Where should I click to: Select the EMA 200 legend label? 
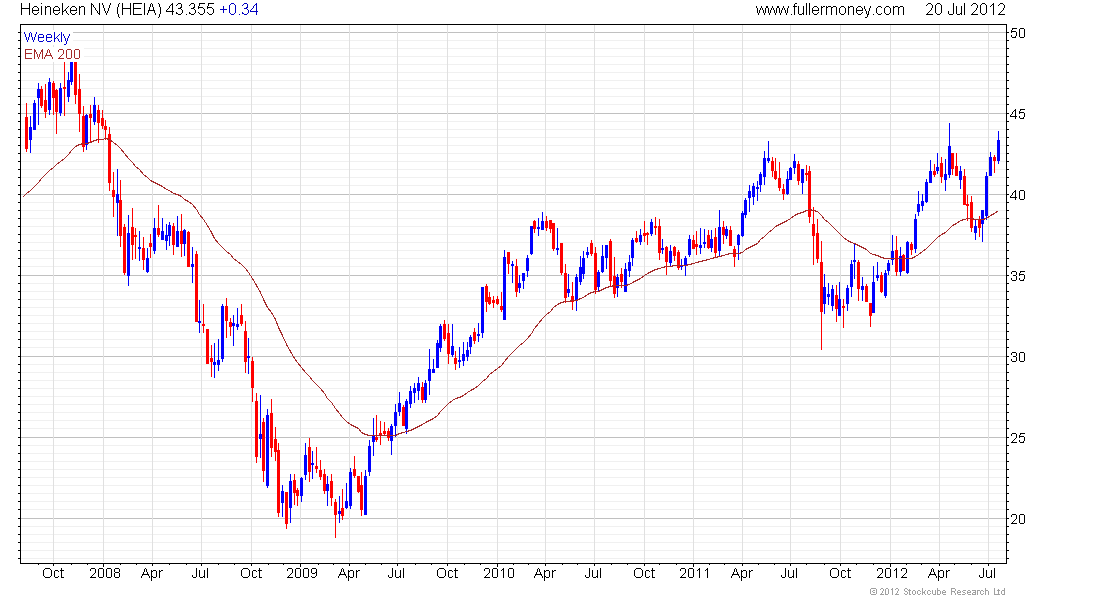coord(52,54)
